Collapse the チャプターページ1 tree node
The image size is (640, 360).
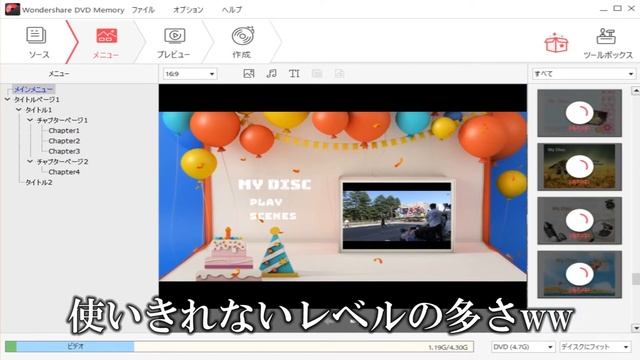(30, 120)
